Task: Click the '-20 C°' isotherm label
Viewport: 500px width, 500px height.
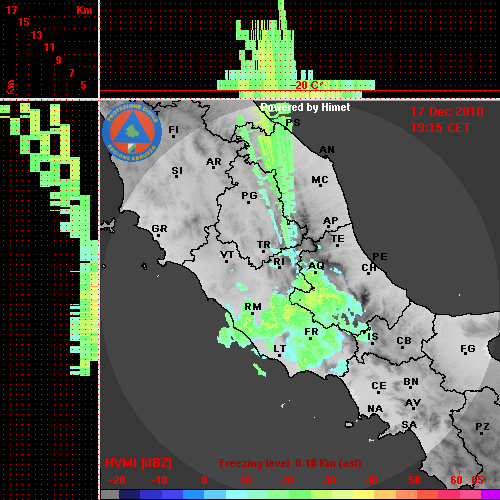Action: tap(306, 85)
